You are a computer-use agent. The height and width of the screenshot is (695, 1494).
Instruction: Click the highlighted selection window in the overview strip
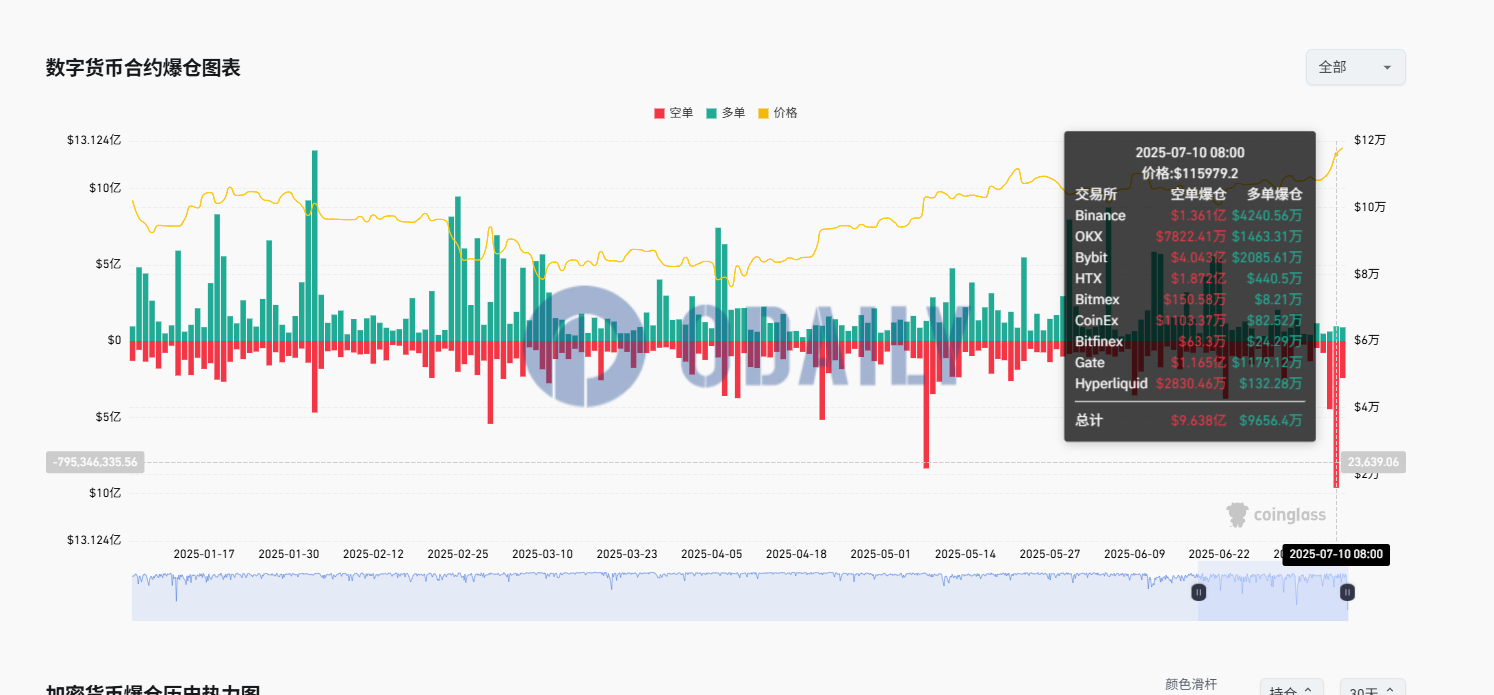(1273, 591)
